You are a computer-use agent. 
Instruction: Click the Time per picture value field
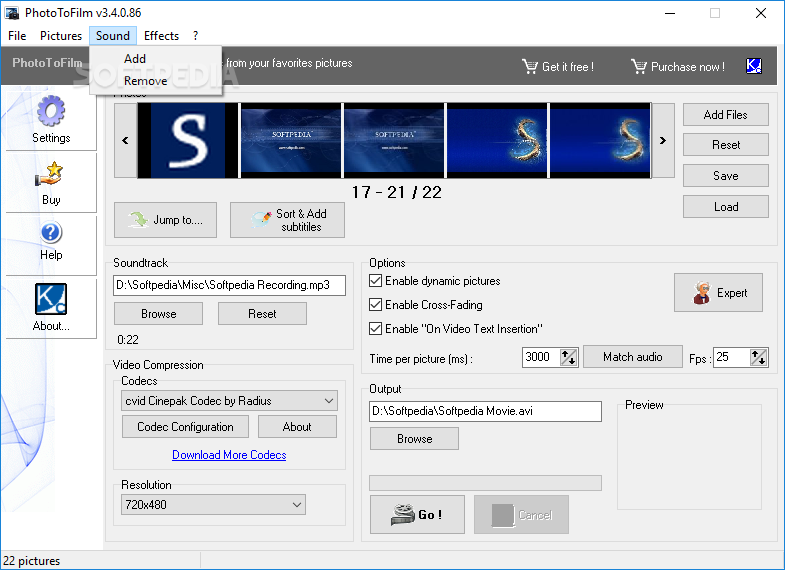pyautogui.click(x=541, y=357)
